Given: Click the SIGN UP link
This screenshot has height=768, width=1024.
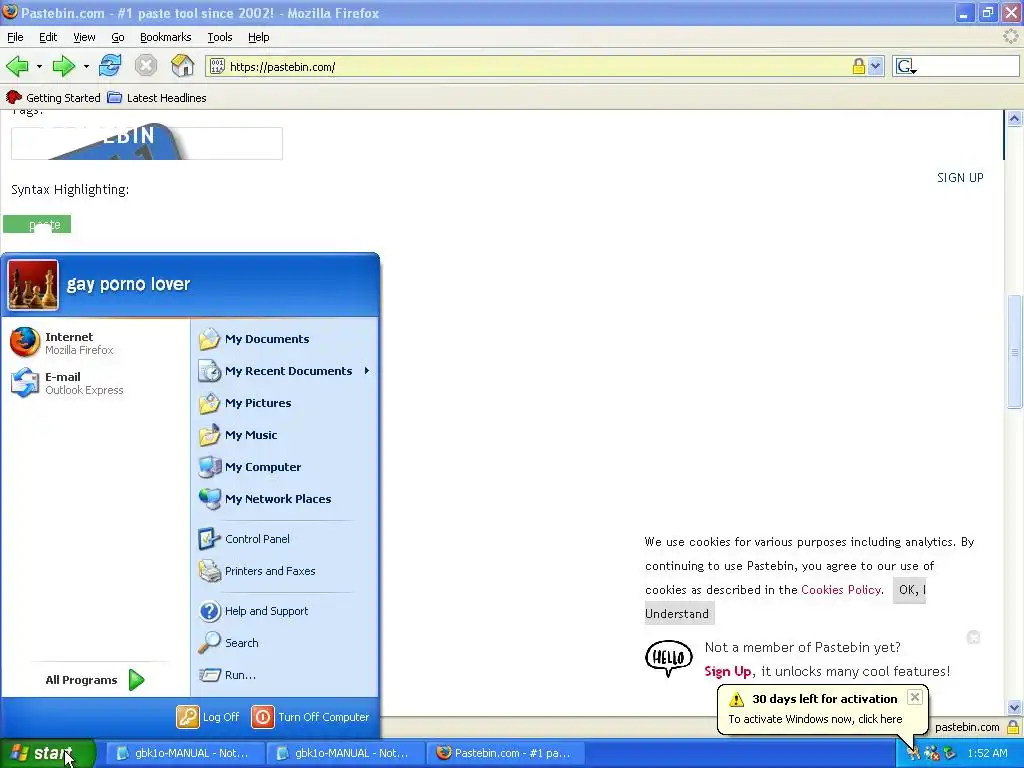Looking at the screenshot, I should (x=960, y=178).
